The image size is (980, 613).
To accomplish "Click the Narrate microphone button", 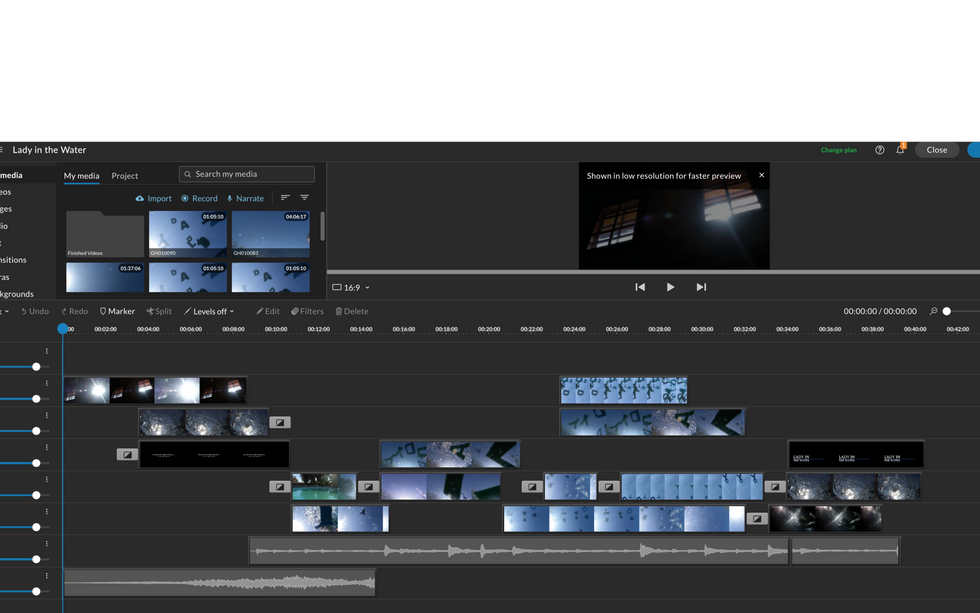I will [x=245, y=198].
